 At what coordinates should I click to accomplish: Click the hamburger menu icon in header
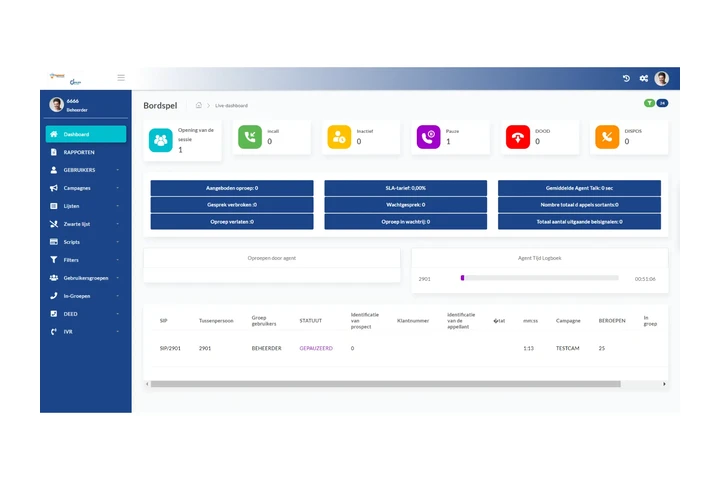point(121,77)
